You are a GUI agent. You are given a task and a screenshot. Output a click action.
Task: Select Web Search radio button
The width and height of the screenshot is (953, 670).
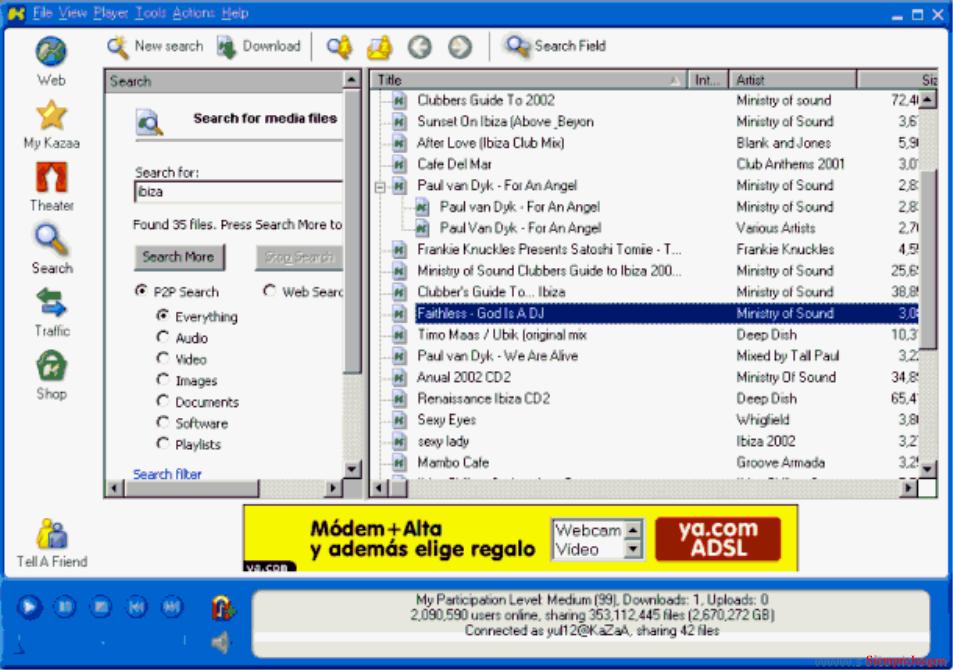[x=269, y=291]
